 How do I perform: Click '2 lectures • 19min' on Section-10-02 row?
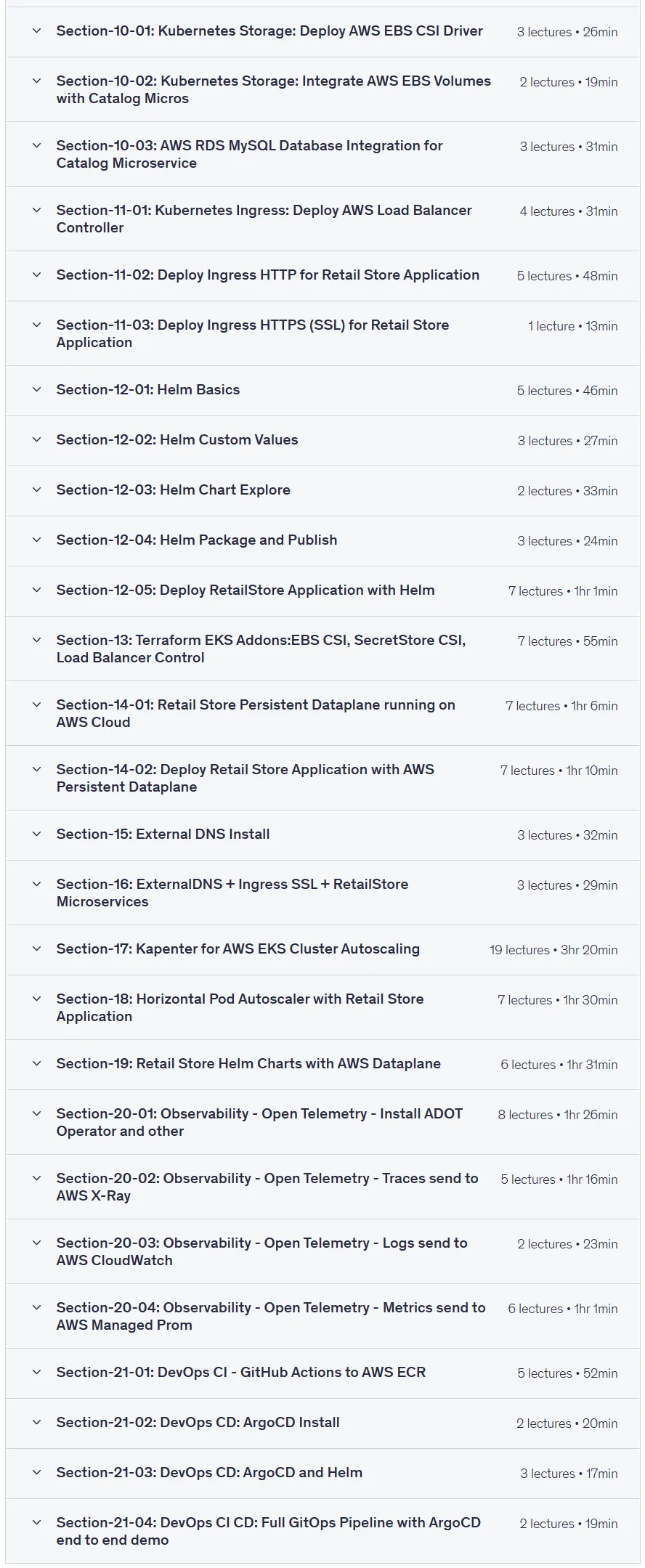tap(569, 82)
